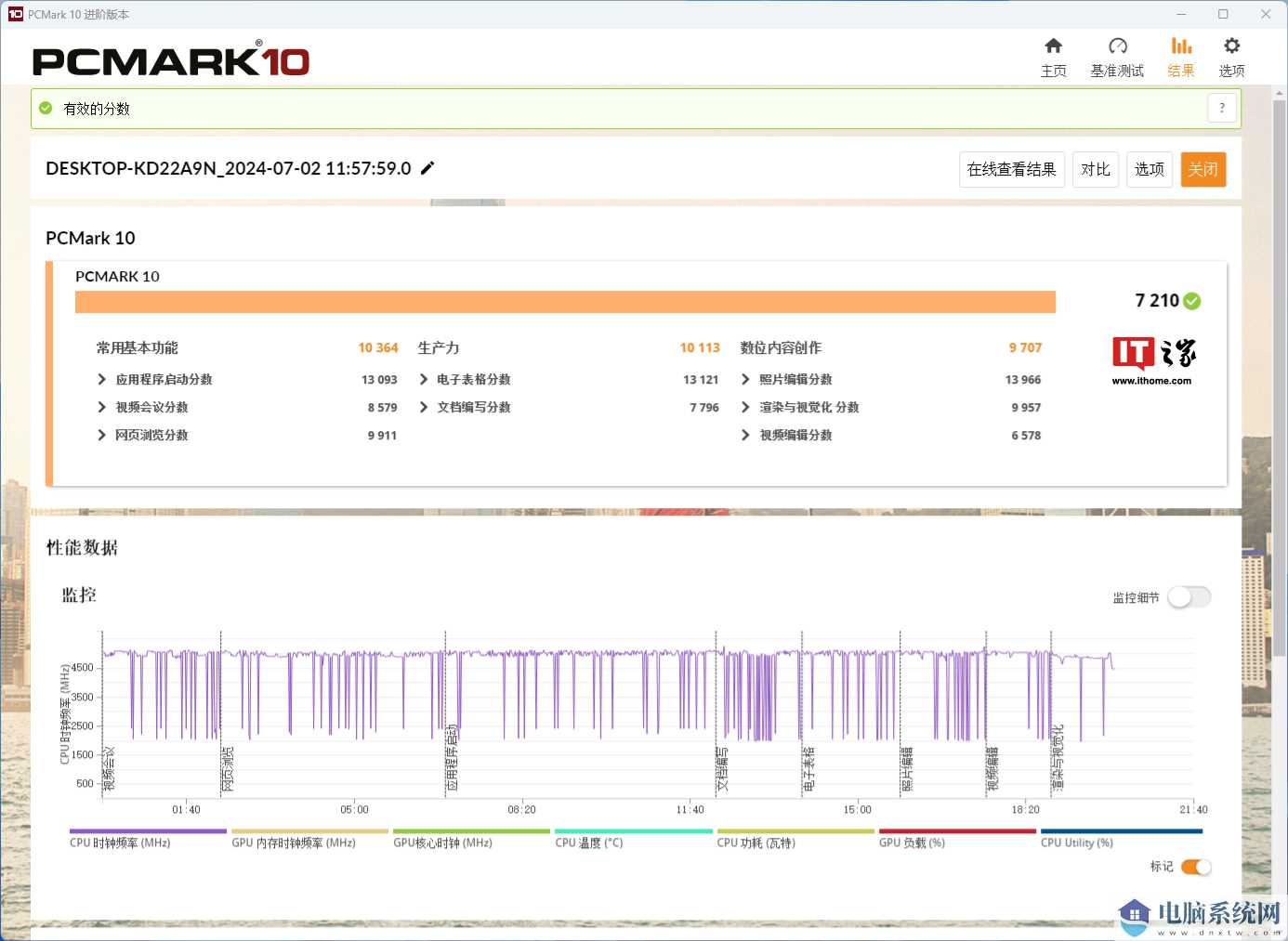Click the 常用基本功能 score 10 364

378,347
